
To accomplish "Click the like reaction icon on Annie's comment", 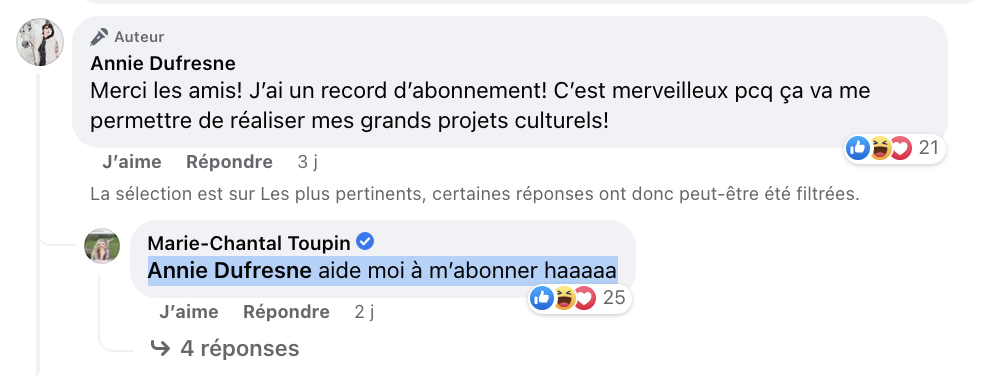I will click(x=858, y=148).
